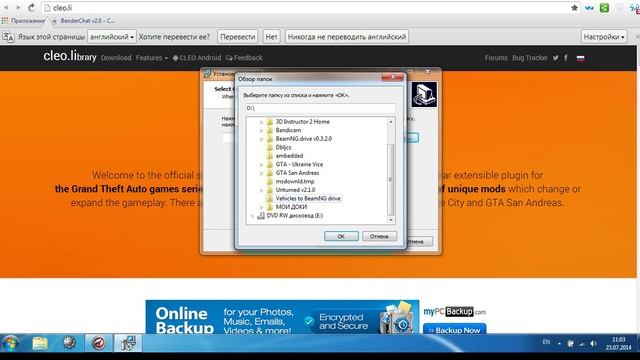Click Cancel in folder browse dialog
The height and width of the screenshot is (360, 640).
pyautogui.click(x=379, y=236)
